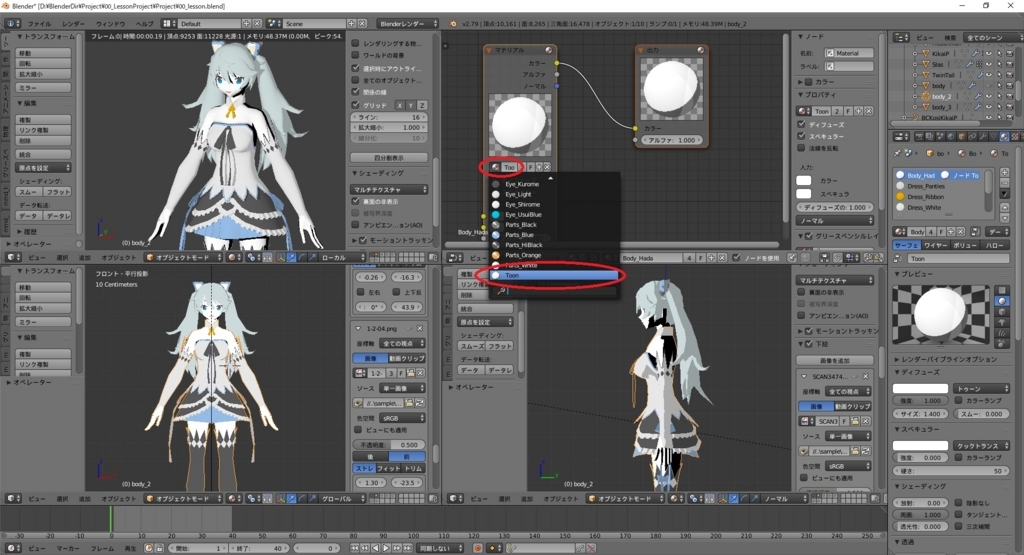The width and height of the screenshot is (1024, 555).
Task: Move material slot up arrow
Action: coord(1004,208)
